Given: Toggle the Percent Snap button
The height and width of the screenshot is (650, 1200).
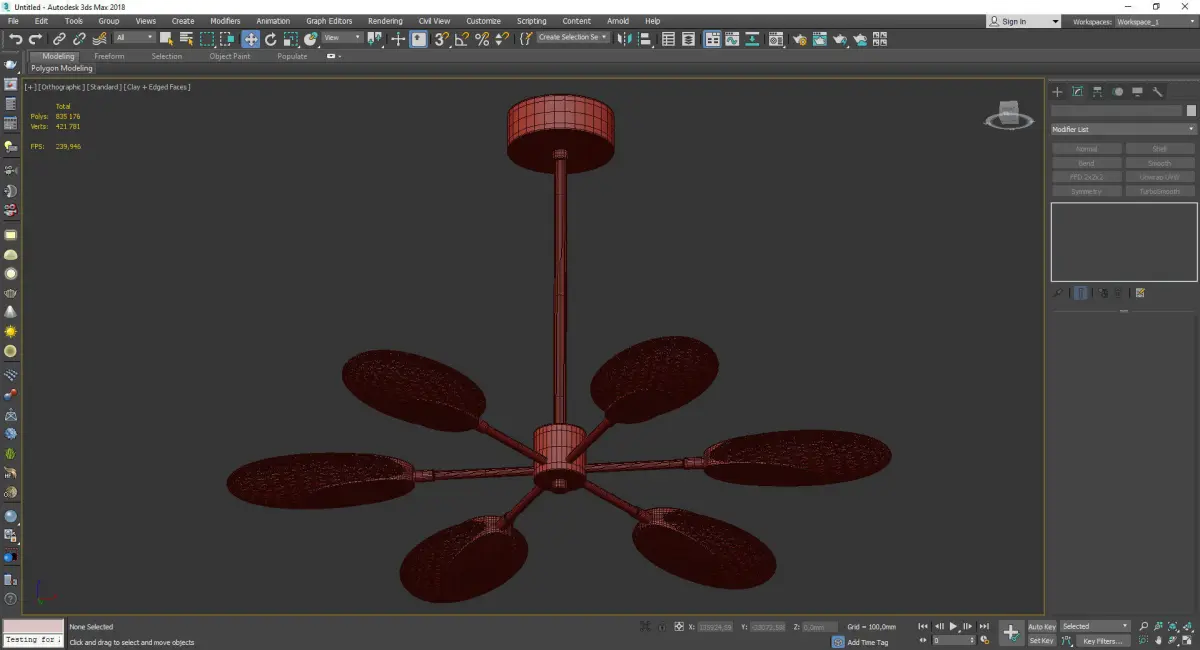Looking at the screenshot, I should [x=482, y=39].
